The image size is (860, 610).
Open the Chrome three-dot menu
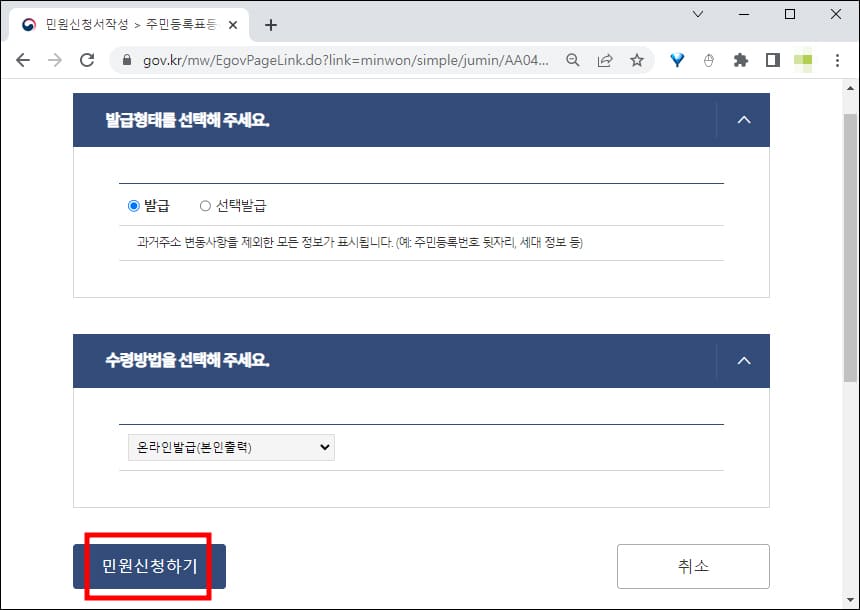[x=837, y=60]
